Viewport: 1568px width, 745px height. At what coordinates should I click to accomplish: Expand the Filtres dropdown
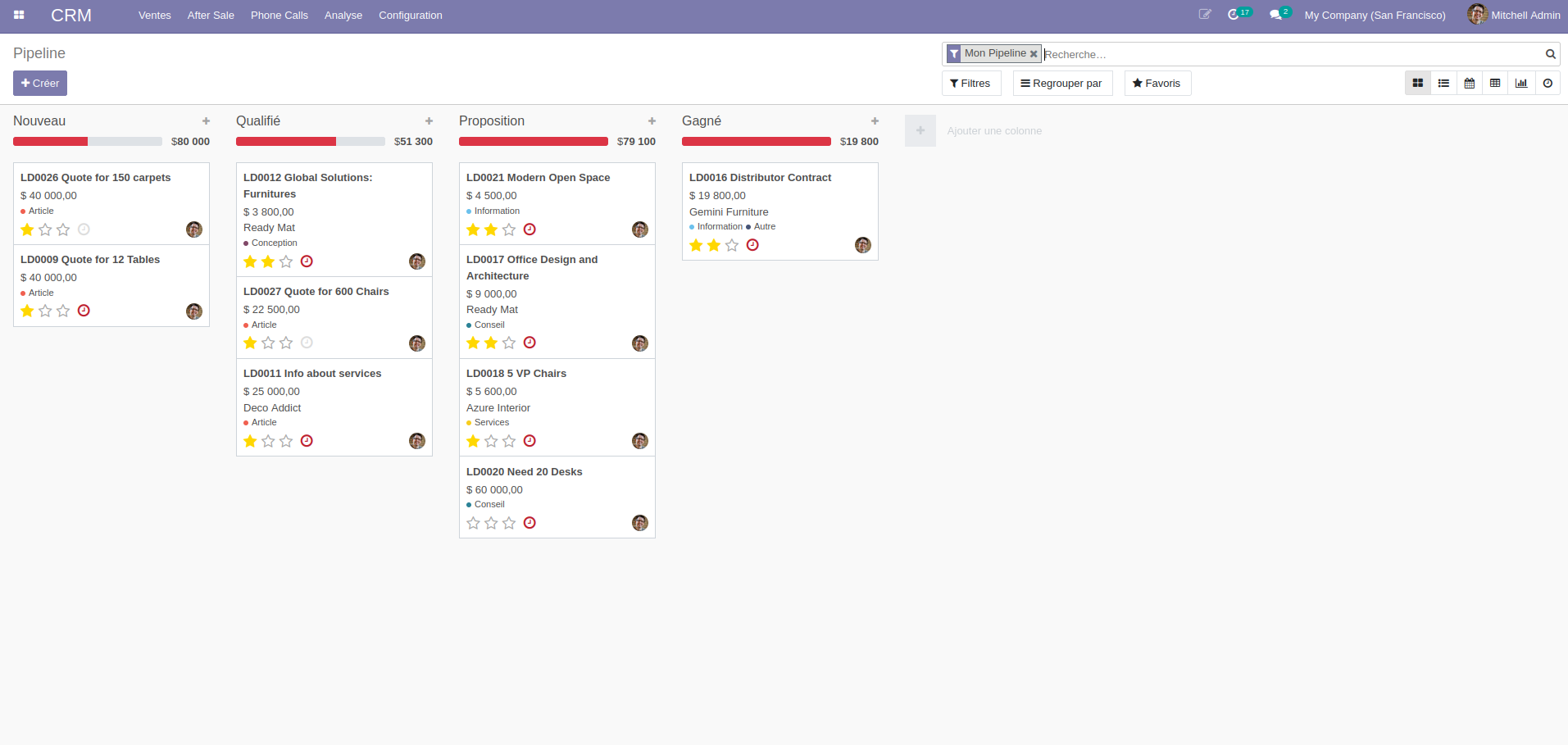pos(971,83)
